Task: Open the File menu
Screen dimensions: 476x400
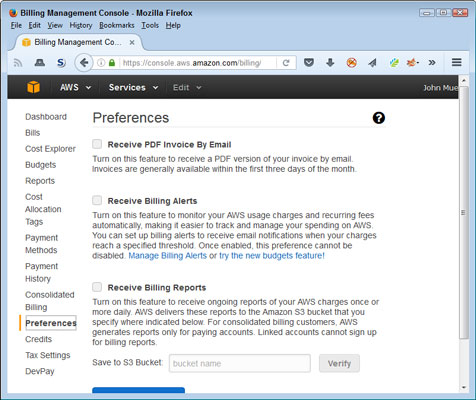Action: coord(16,25)
